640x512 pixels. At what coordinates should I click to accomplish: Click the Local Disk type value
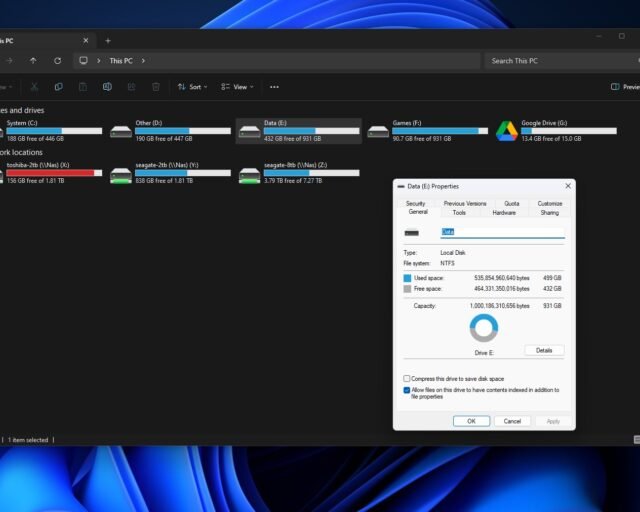point(453,253)
